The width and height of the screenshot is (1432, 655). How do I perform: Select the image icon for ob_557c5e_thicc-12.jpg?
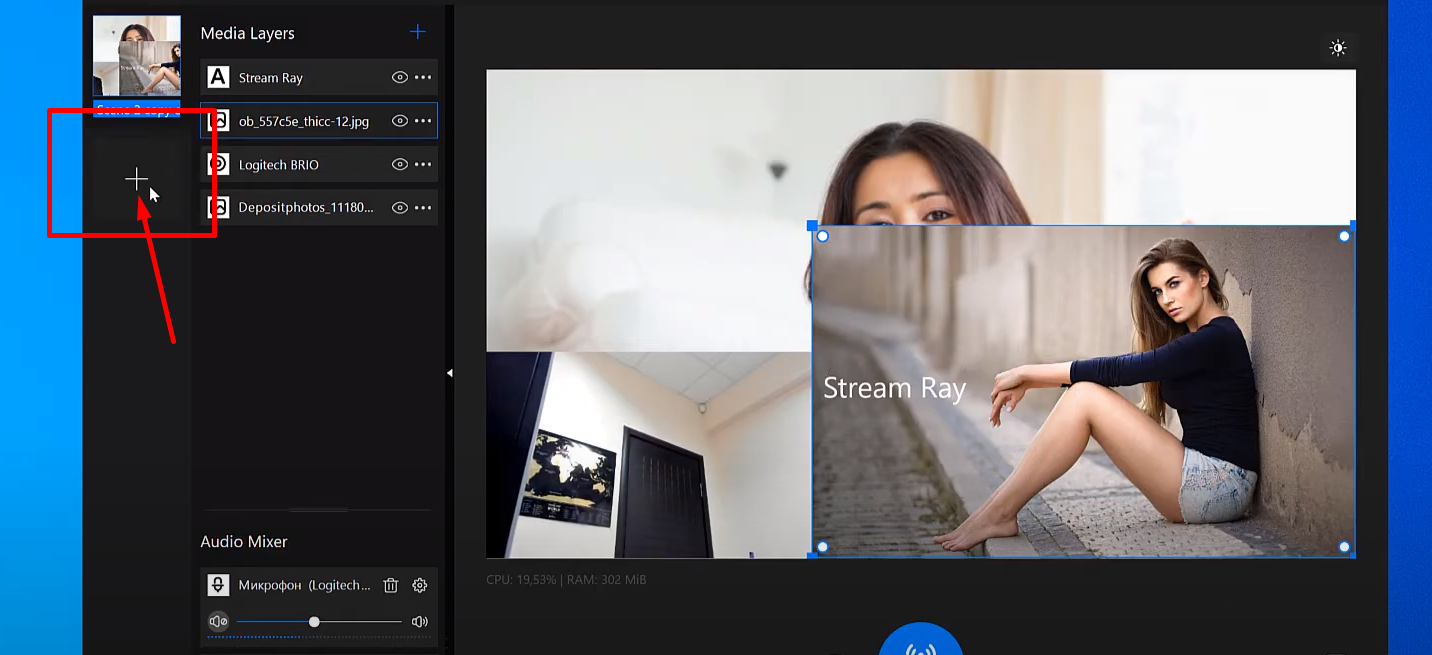[x=220, y=120]
